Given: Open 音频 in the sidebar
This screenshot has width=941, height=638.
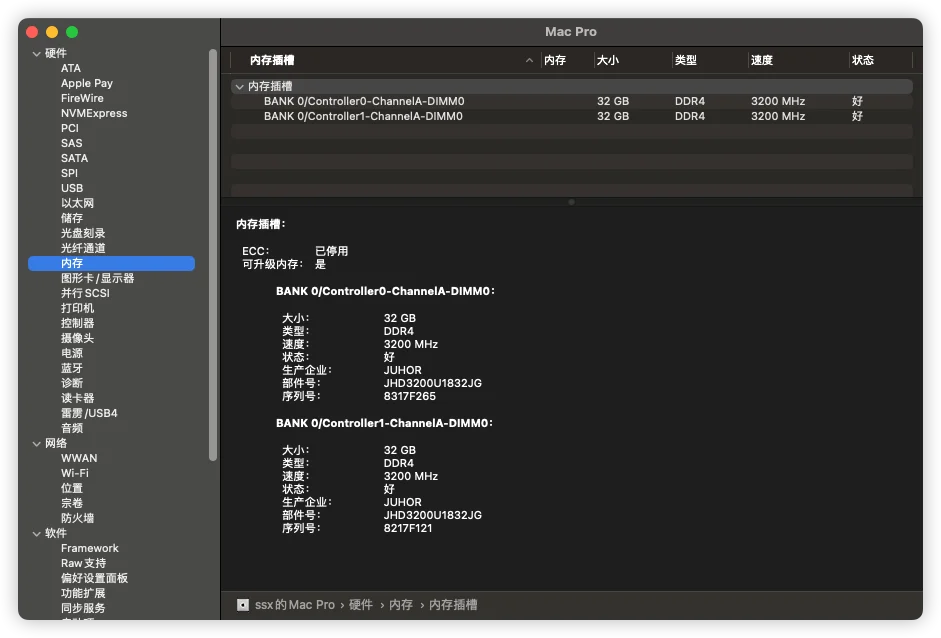Looking at the screenshot, I should [x=72, y=429].
